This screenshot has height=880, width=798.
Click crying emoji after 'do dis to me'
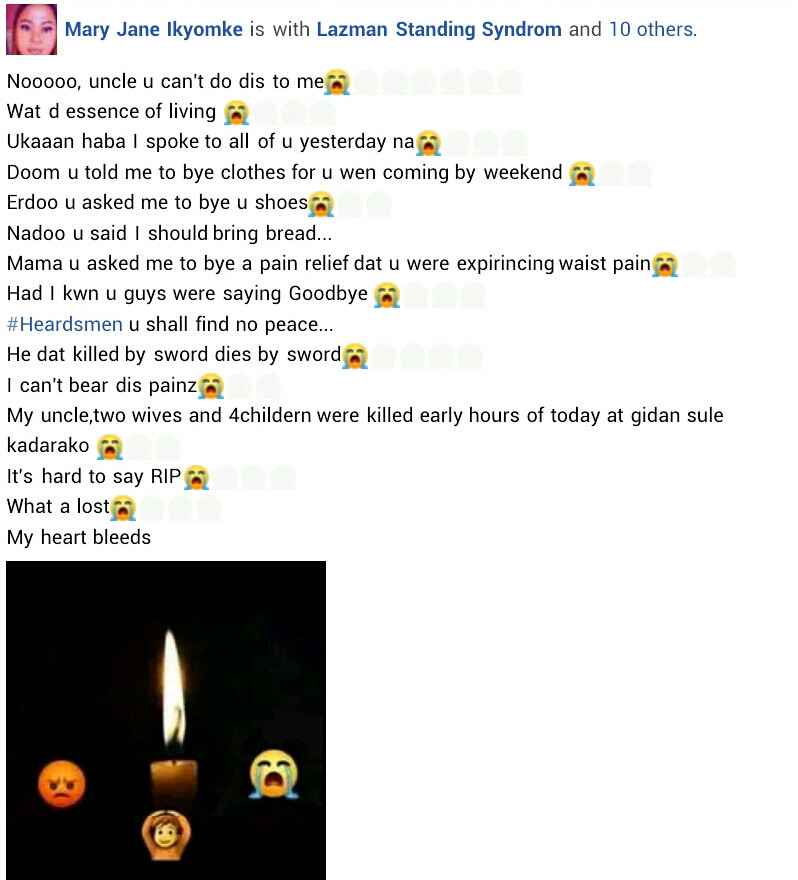(x=337, y=82)
